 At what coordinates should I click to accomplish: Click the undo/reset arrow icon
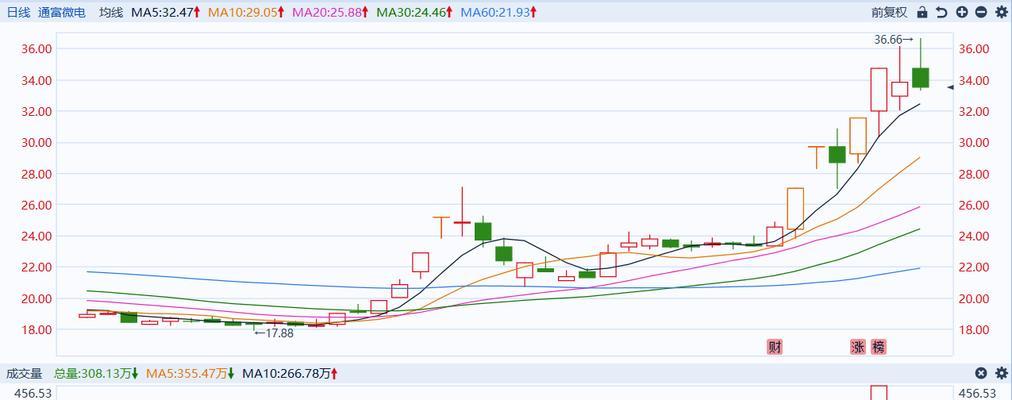click(942, 12)
